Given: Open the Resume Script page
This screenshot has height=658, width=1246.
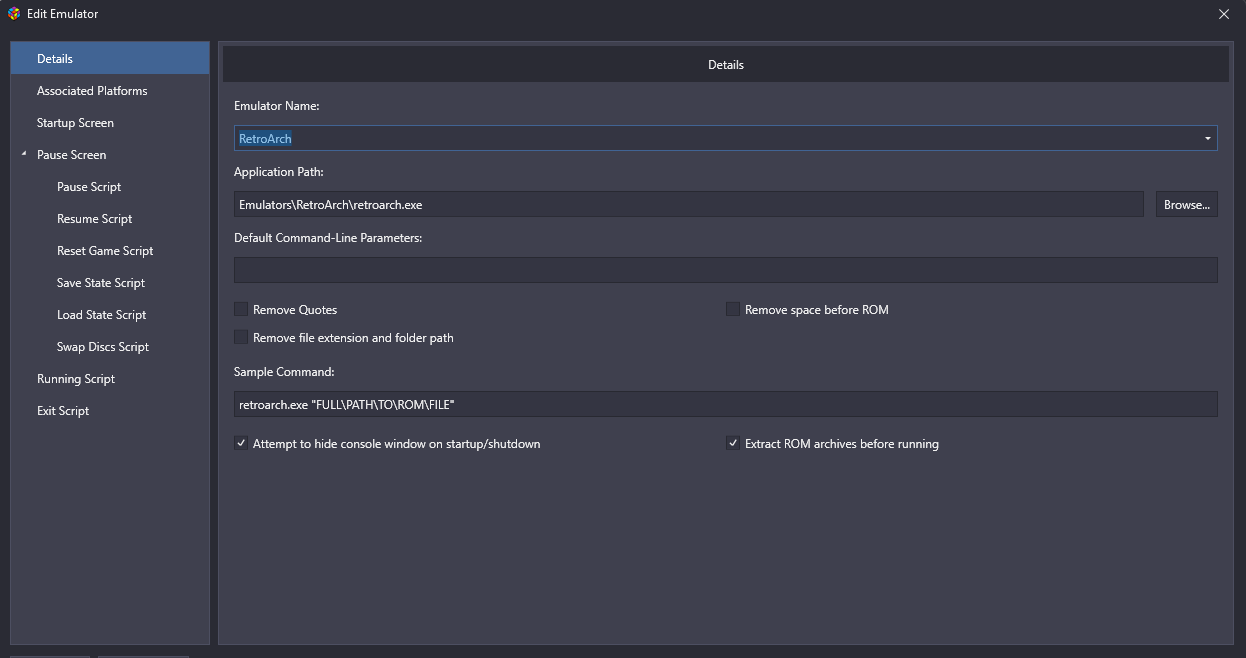Looking at the screenshot, I should pyautogui.click(x=94, y=219).
